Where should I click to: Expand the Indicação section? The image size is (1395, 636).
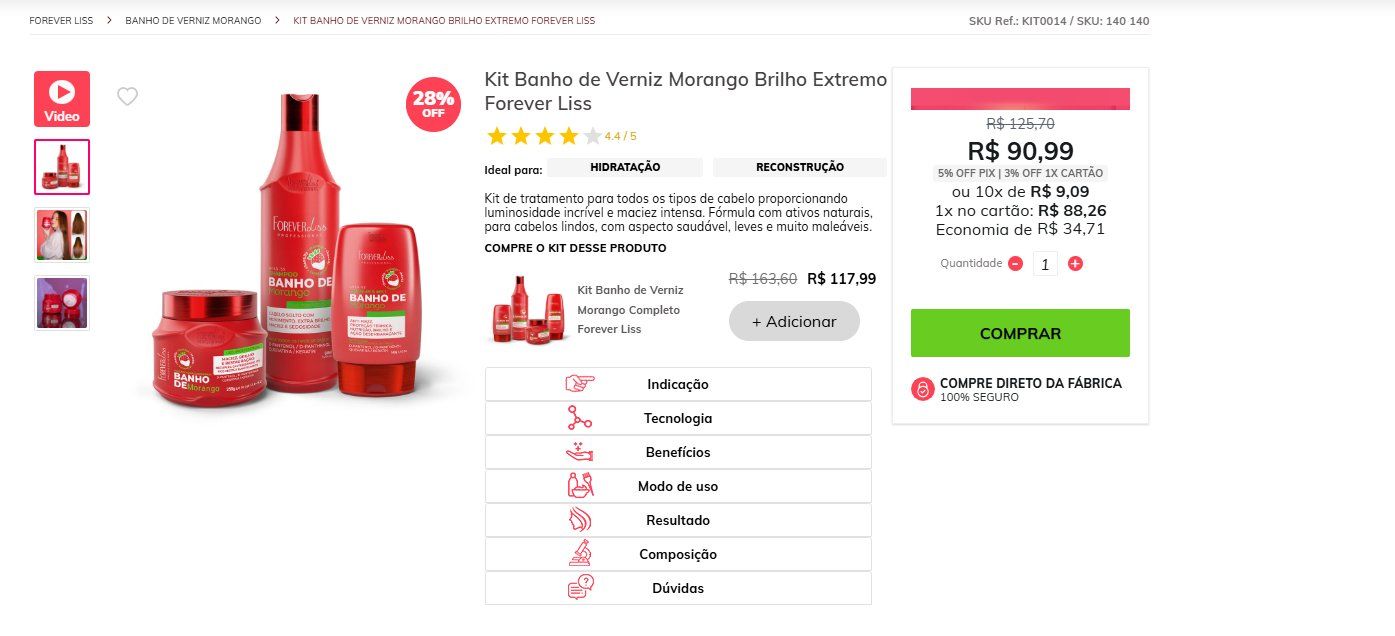coord(678,384)
